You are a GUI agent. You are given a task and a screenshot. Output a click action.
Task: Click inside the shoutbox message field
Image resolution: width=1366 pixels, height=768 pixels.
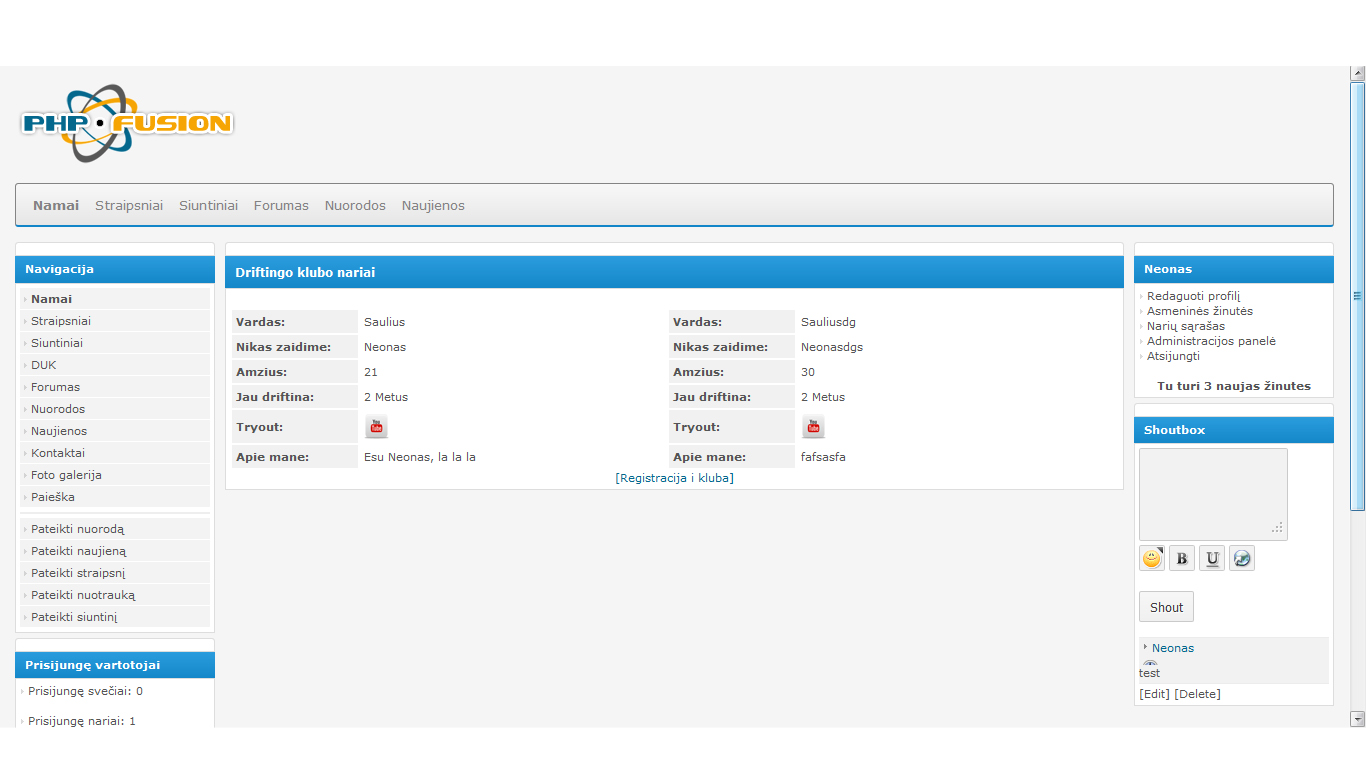[x=1213, y=494]
